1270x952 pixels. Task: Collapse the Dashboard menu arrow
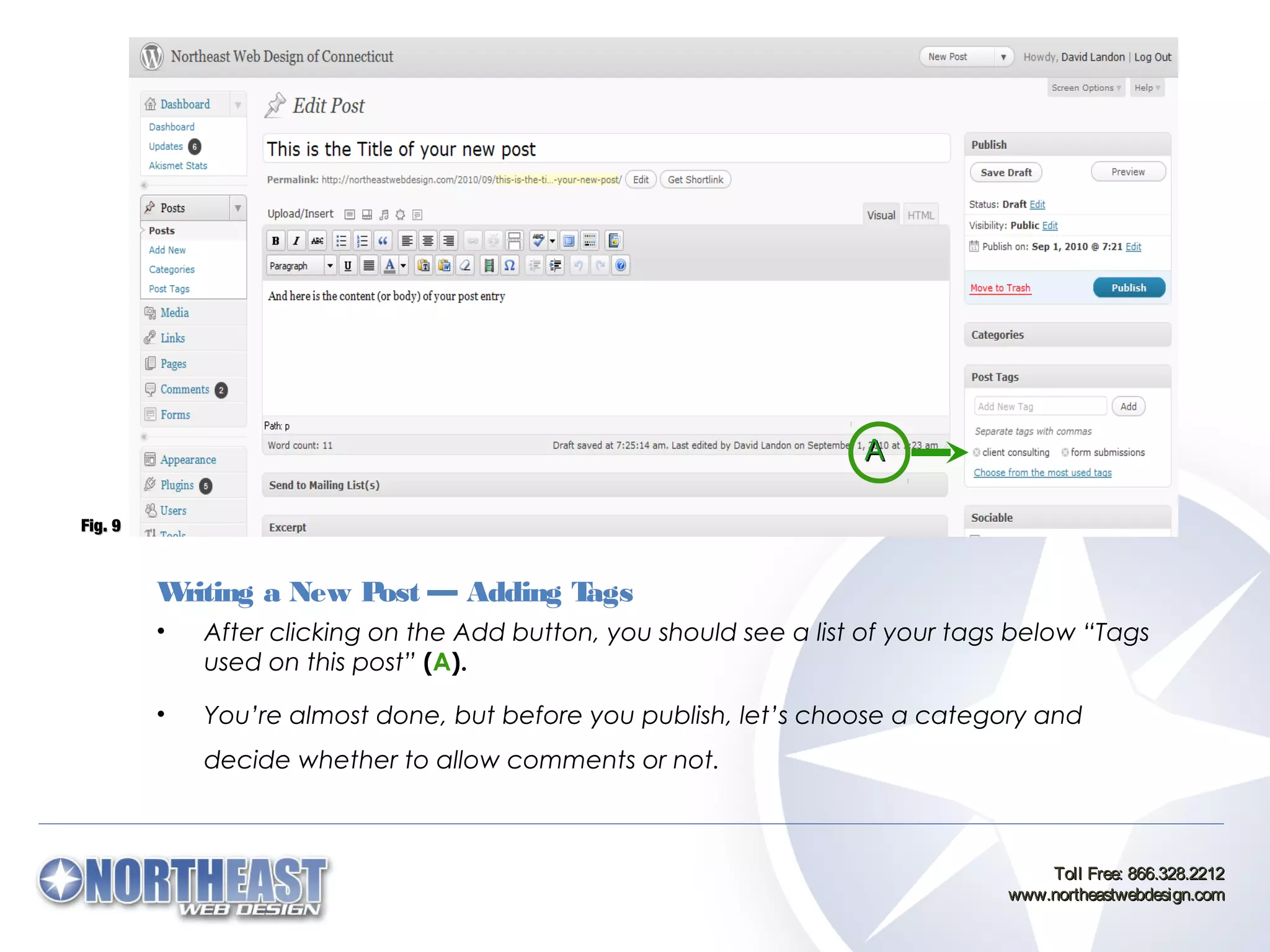(x=238, y=105)
